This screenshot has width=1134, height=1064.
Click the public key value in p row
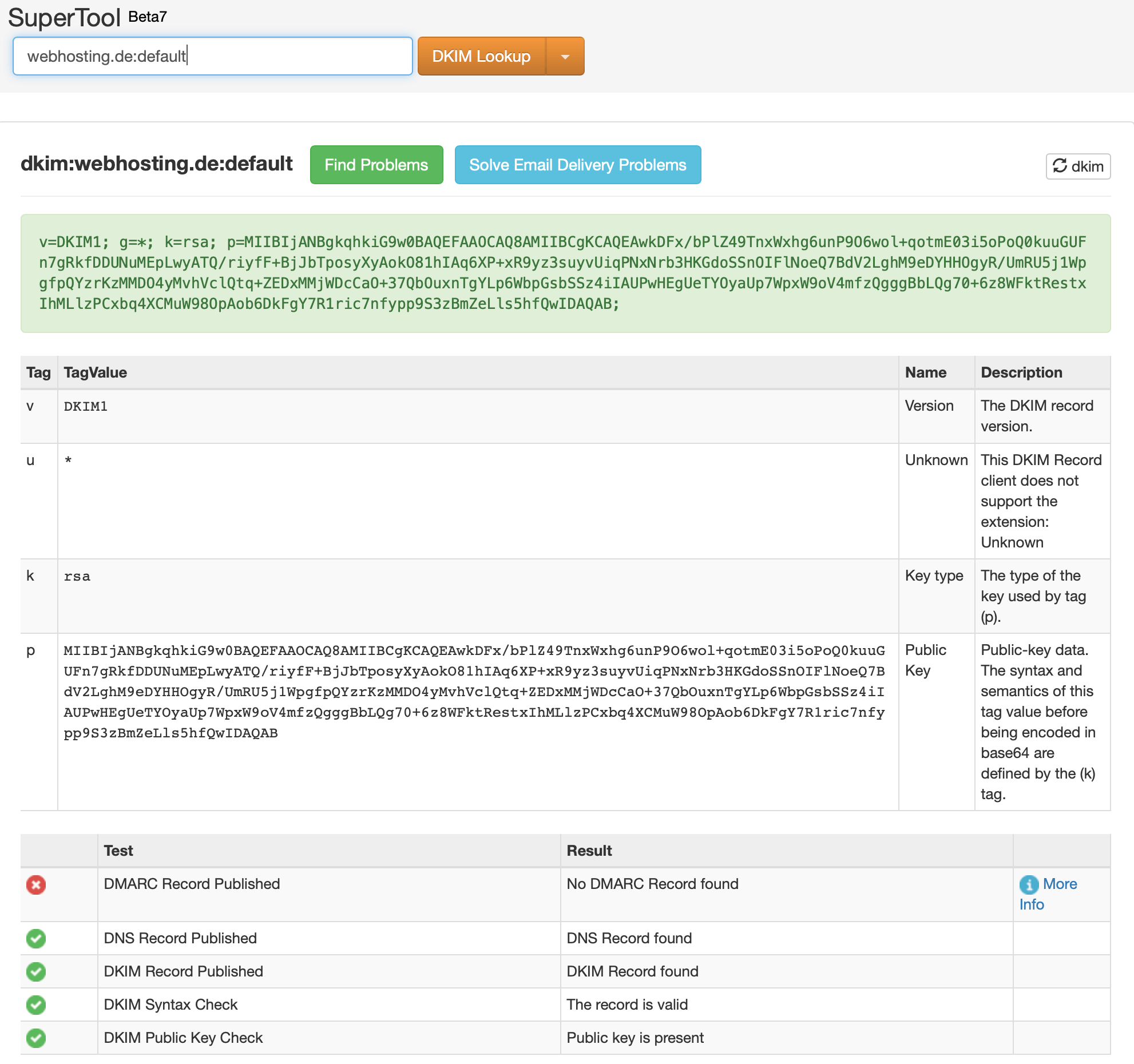(x=474, y=692)
